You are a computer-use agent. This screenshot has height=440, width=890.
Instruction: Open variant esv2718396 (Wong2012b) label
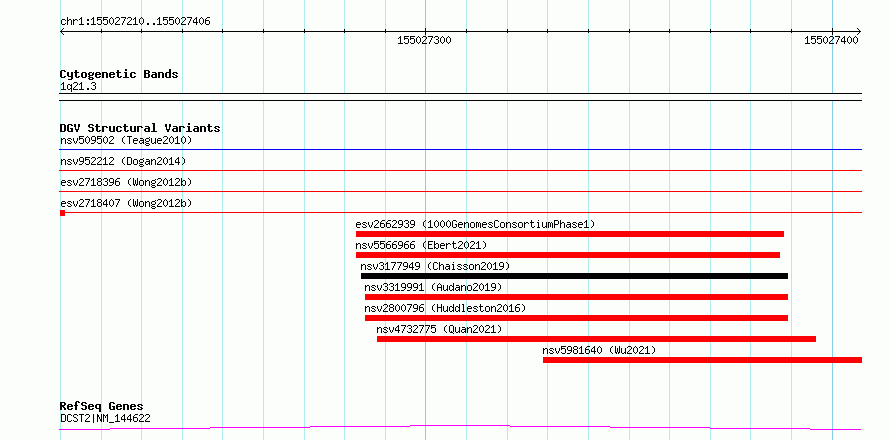click(x=126, y=182)
